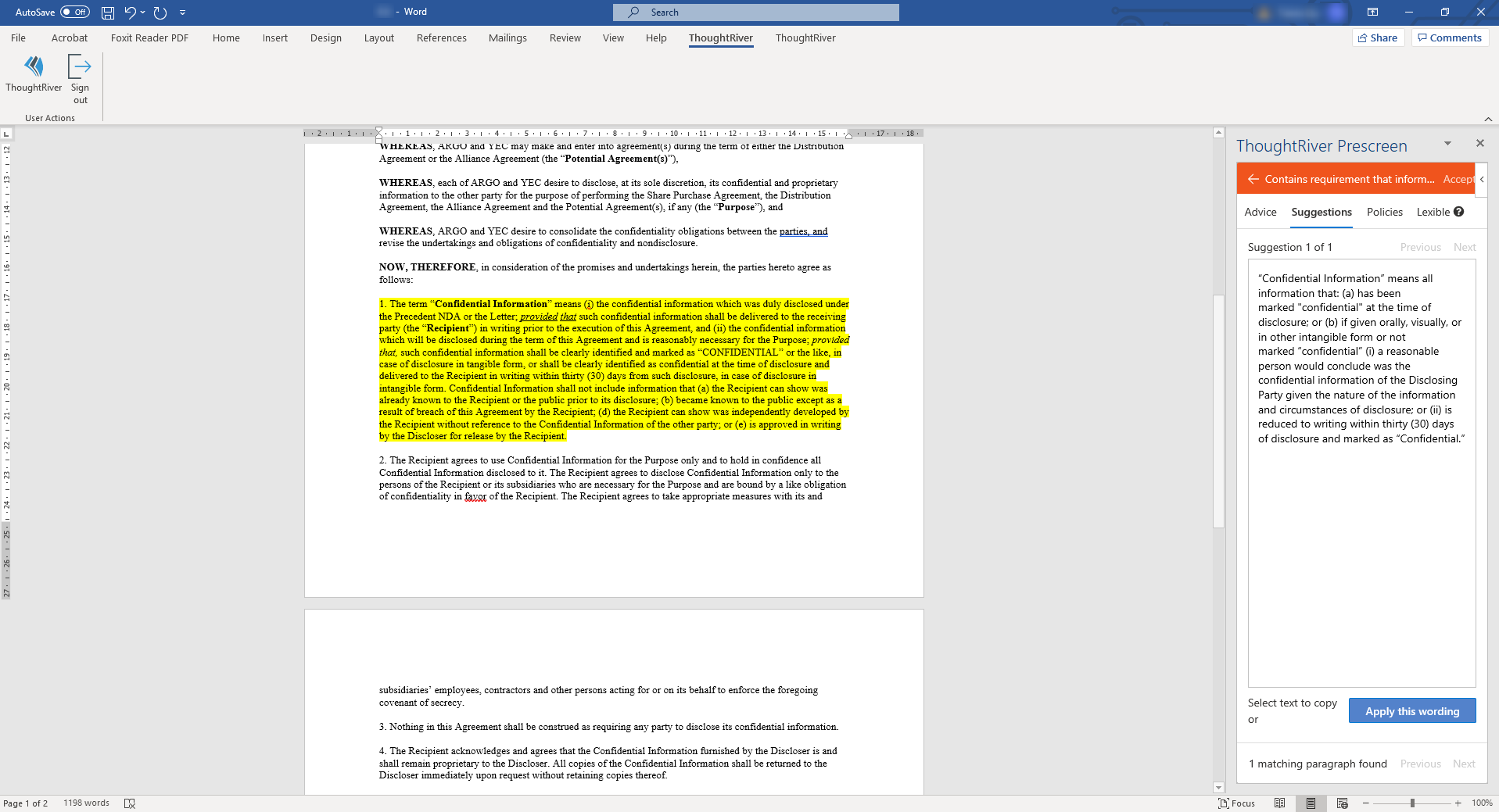This screenshot has width=1499, height=812.
Task: Open the Review tab
Action: click(565, 38)
